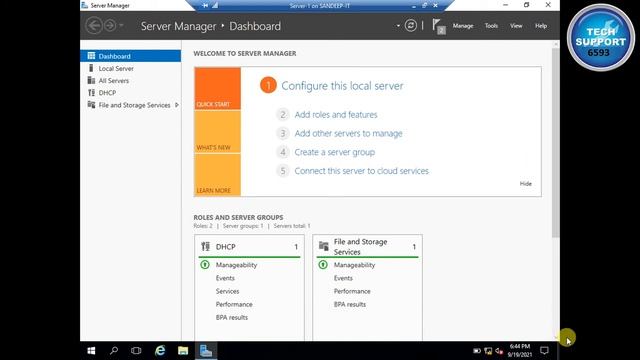The image size is (640, 360).
Task: Click the Local Server sidebar icon
Action: coord(91,68)
